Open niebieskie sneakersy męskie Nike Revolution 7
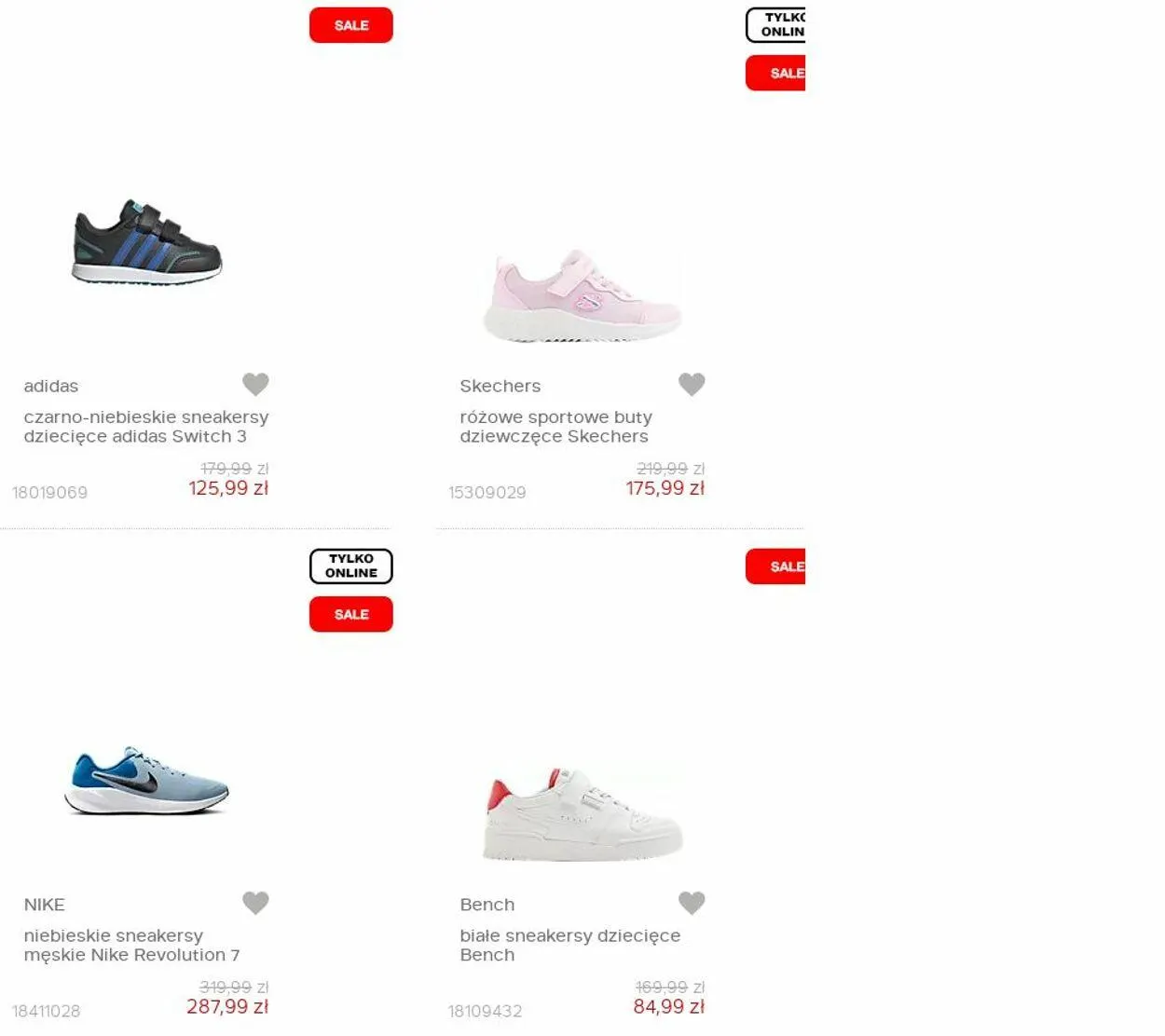The width and height of the screenshot is (1165, 1036). coord(131,945)
